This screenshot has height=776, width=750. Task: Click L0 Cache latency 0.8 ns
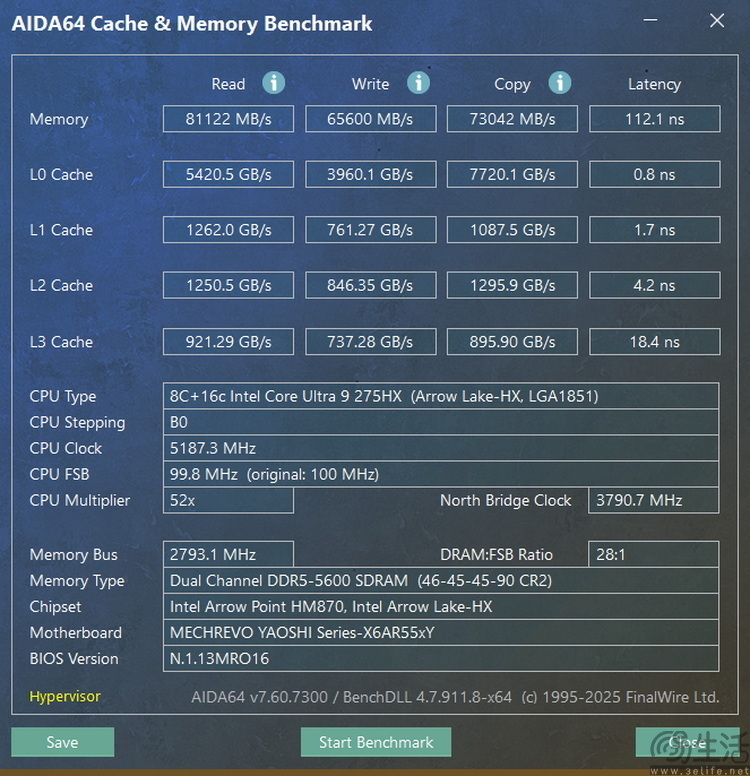(x=654, y=174)
